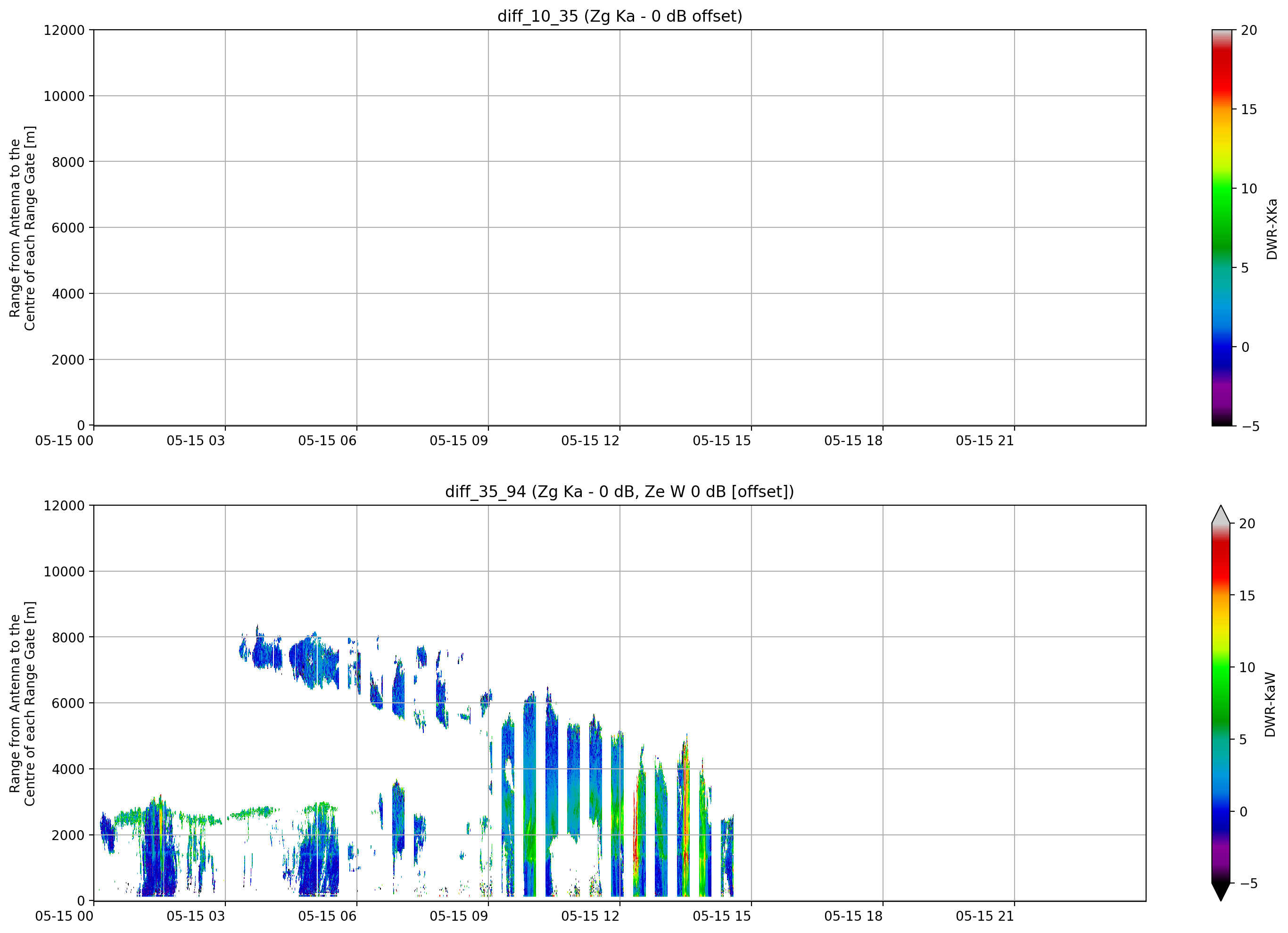Click the "05-15 09" tick under the diff_10_35 plot

click(459, 441)
